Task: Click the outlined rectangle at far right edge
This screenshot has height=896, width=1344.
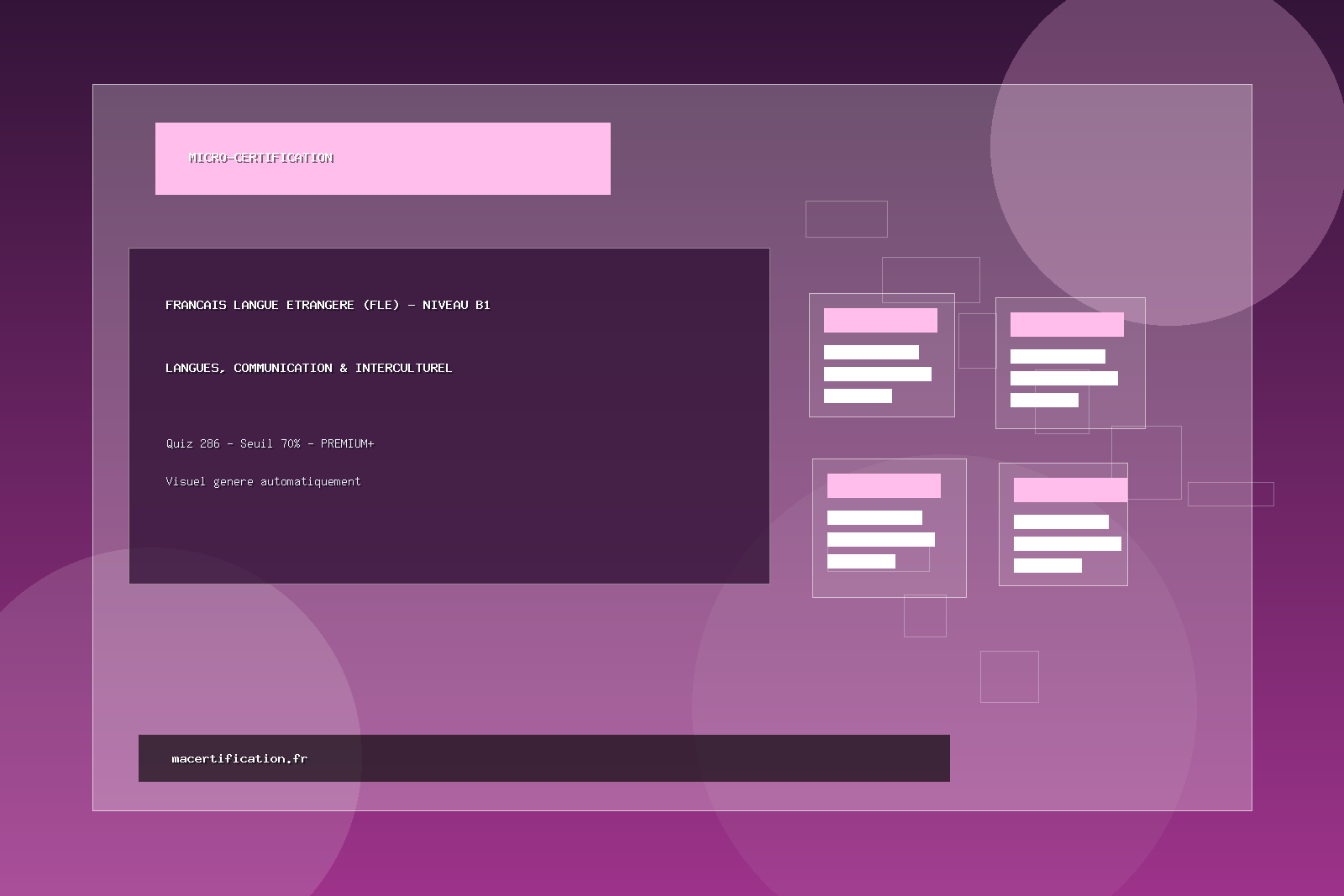Action: (1231, 494)
